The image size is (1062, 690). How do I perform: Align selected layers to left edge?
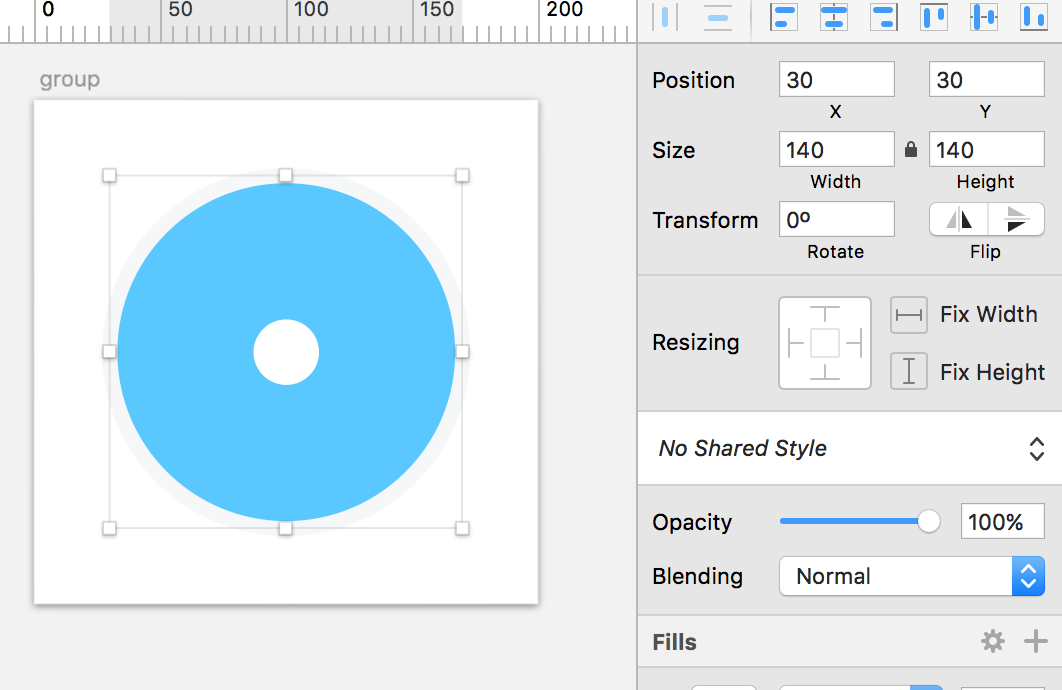click(x=785, y=17)
